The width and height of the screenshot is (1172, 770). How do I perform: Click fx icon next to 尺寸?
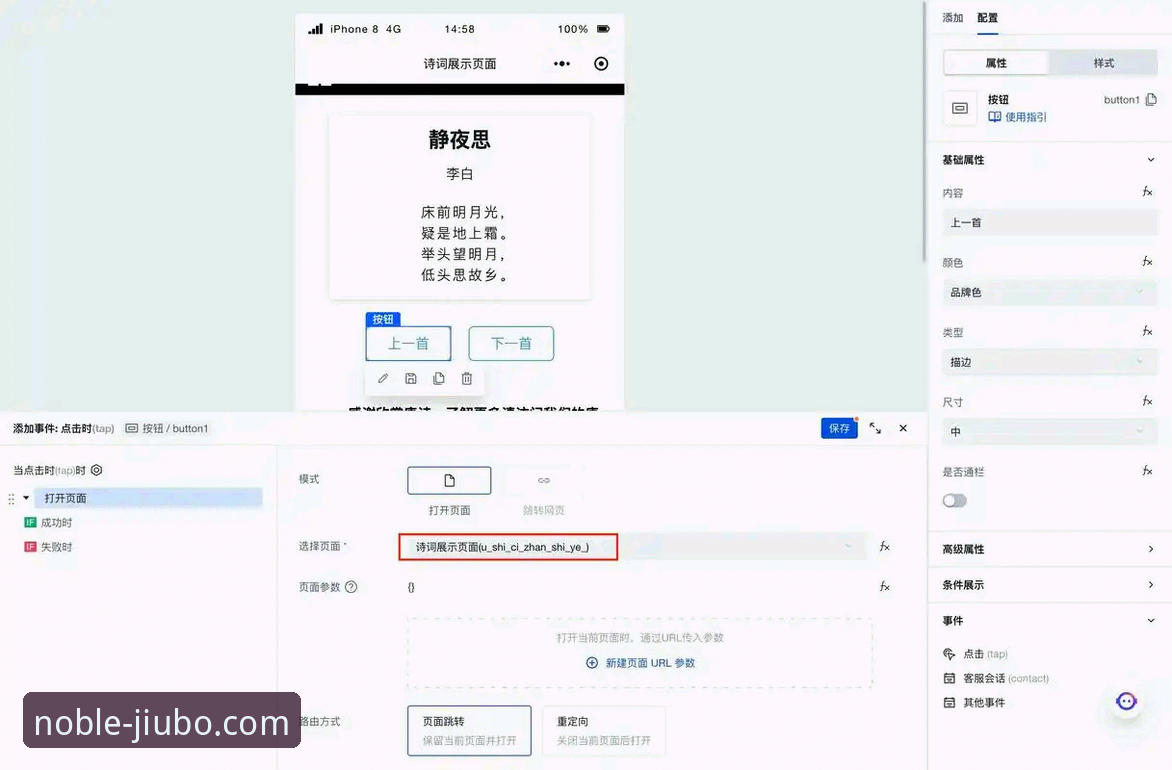pyautogui.click(x=1147, y=401)
